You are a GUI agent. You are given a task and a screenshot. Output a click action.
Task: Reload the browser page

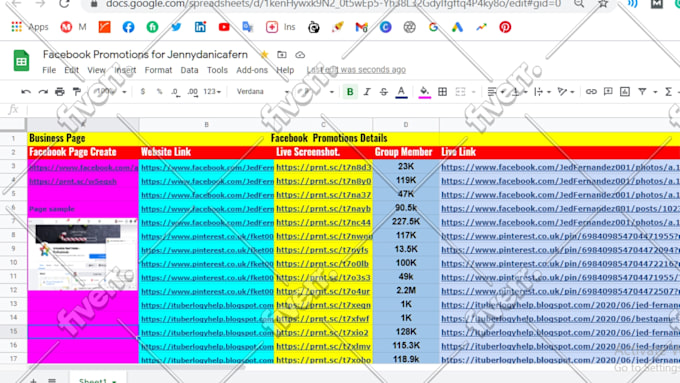[x=64, y=4]
